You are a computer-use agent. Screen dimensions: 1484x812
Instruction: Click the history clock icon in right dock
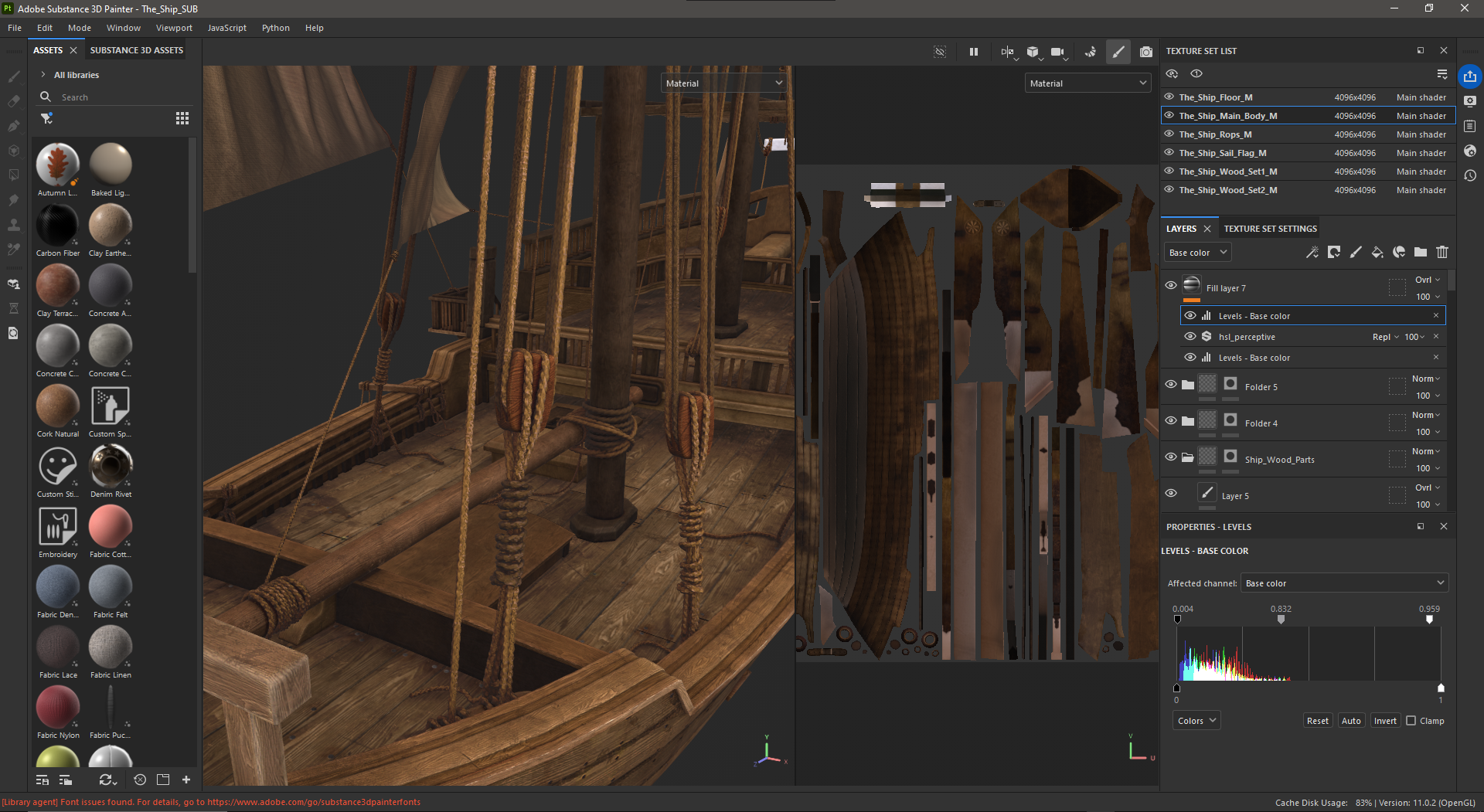1470,175
